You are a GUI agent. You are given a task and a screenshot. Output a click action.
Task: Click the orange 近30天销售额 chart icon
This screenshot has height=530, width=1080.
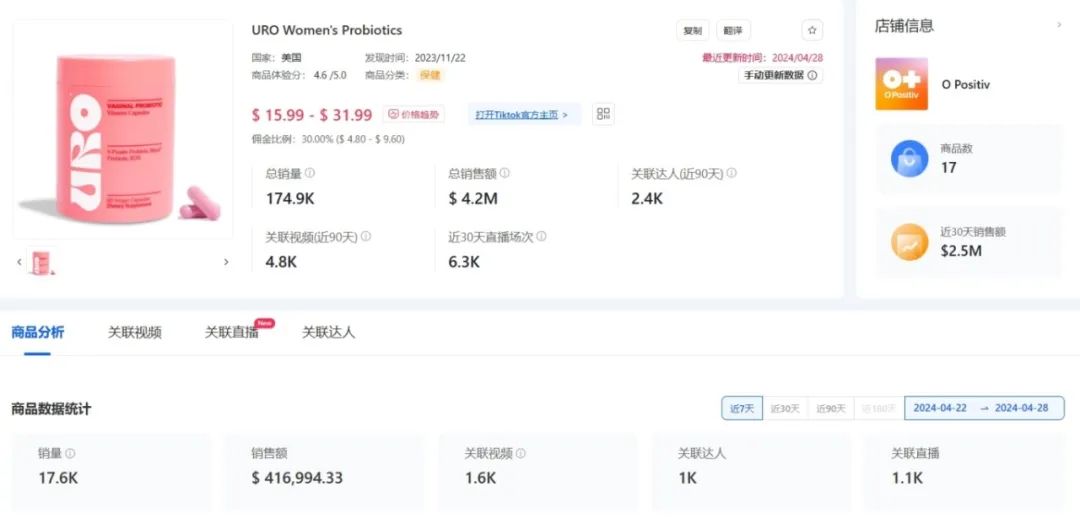(909, 242)
